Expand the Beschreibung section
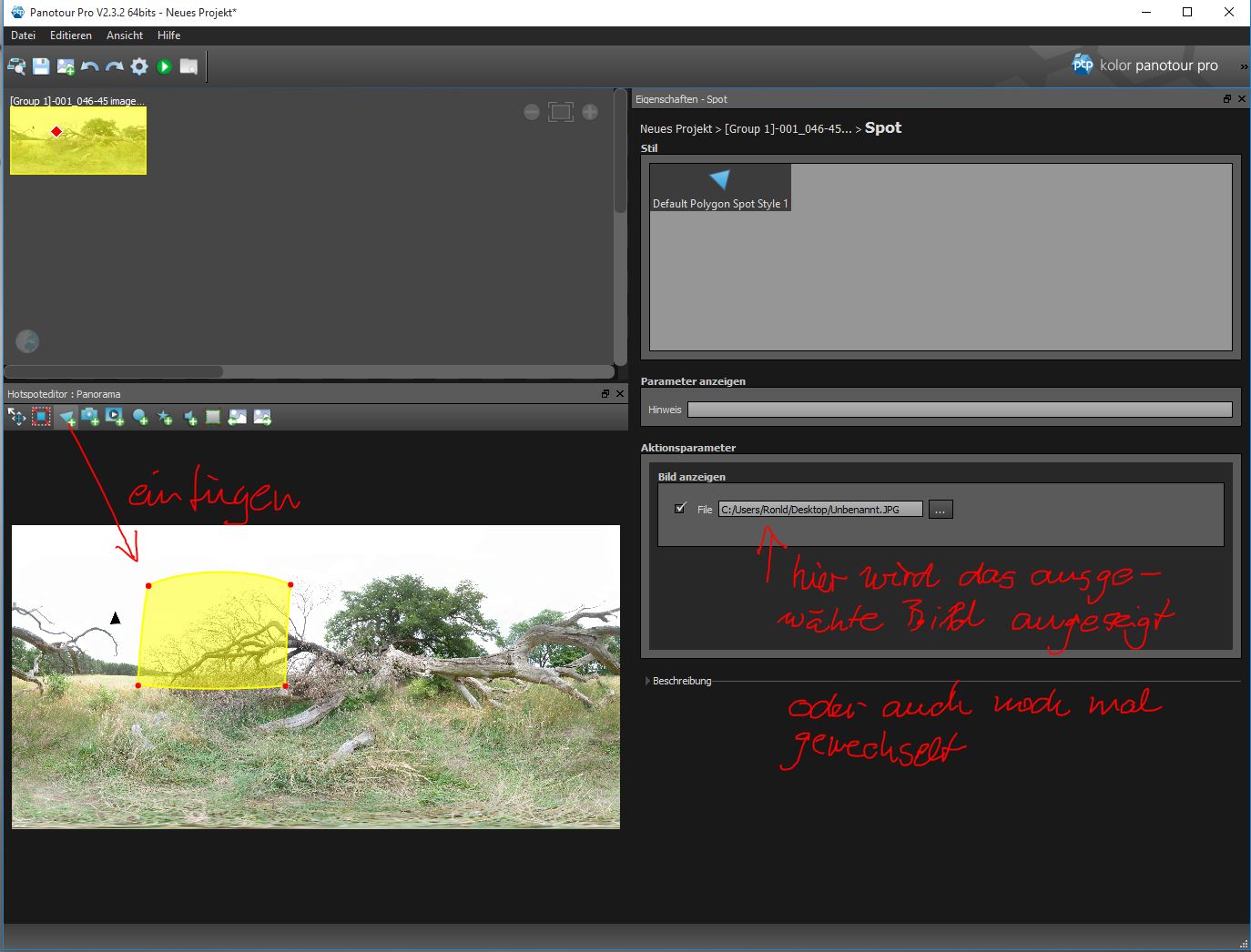1251x952 pixels. (647, 681)
